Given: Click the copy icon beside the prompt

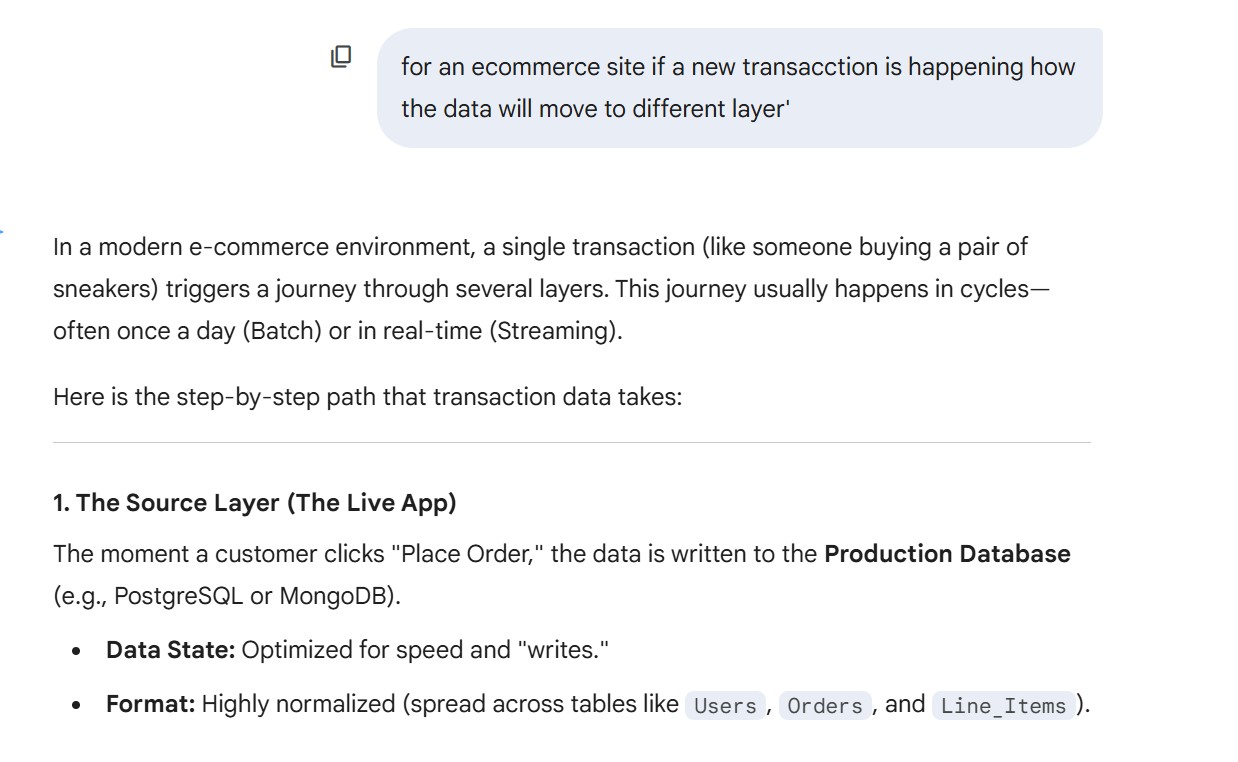Looking at the screenshot, I should click(341, 57).
